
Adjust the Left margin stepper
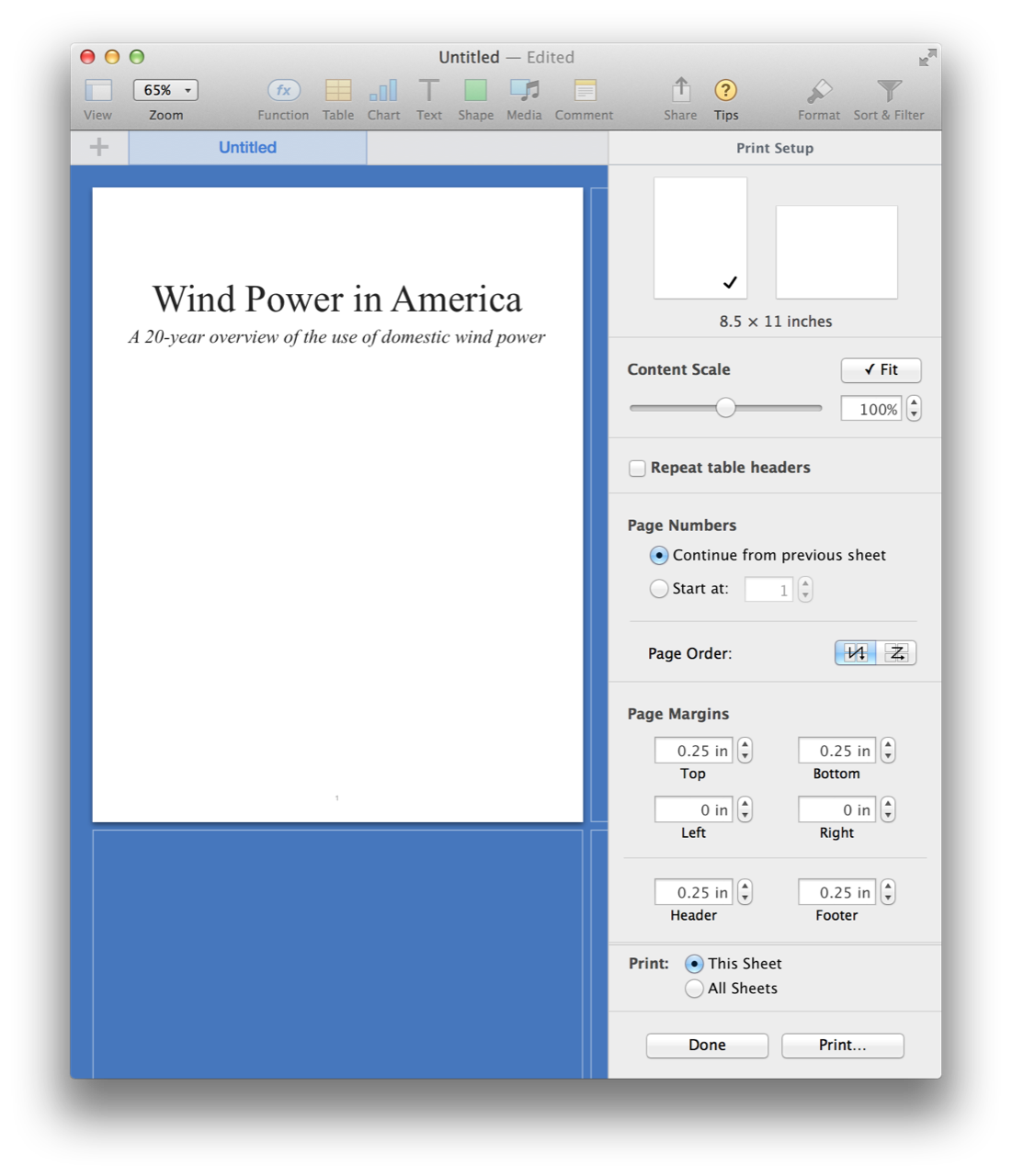(745, 809)
